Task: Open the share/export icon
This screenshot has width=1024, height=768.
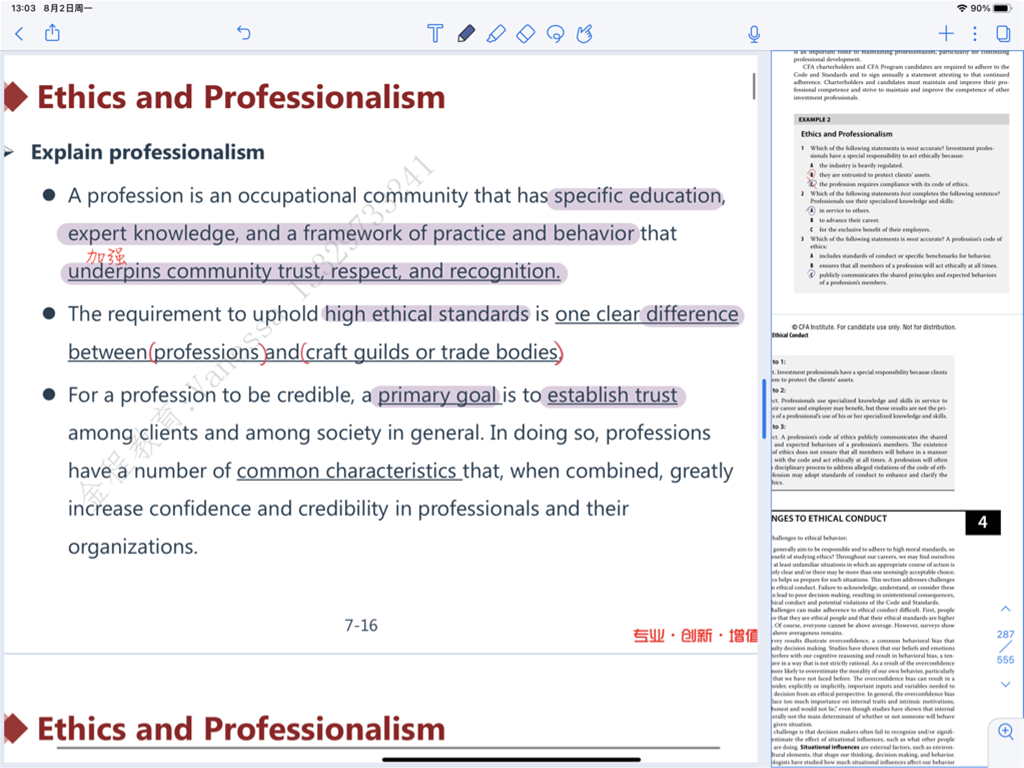Action: 52,34
